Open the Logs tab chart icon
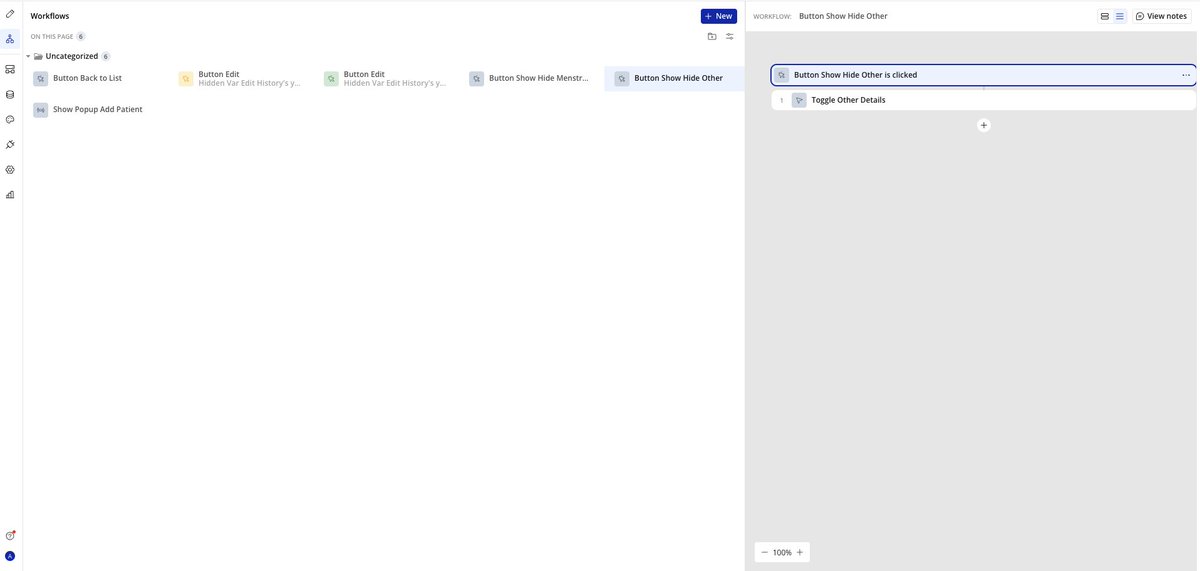Image resolution: width=1200 pixels, height=571 pixels. click(10, 194)
